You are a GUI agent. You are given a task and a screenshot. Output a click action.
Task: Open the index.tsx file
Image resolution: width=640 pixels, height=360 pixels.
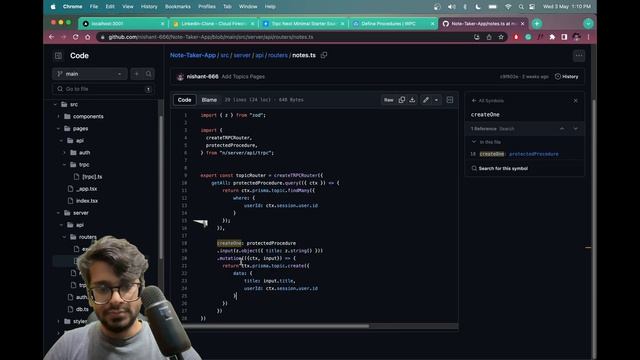click(x=87, y=201)
